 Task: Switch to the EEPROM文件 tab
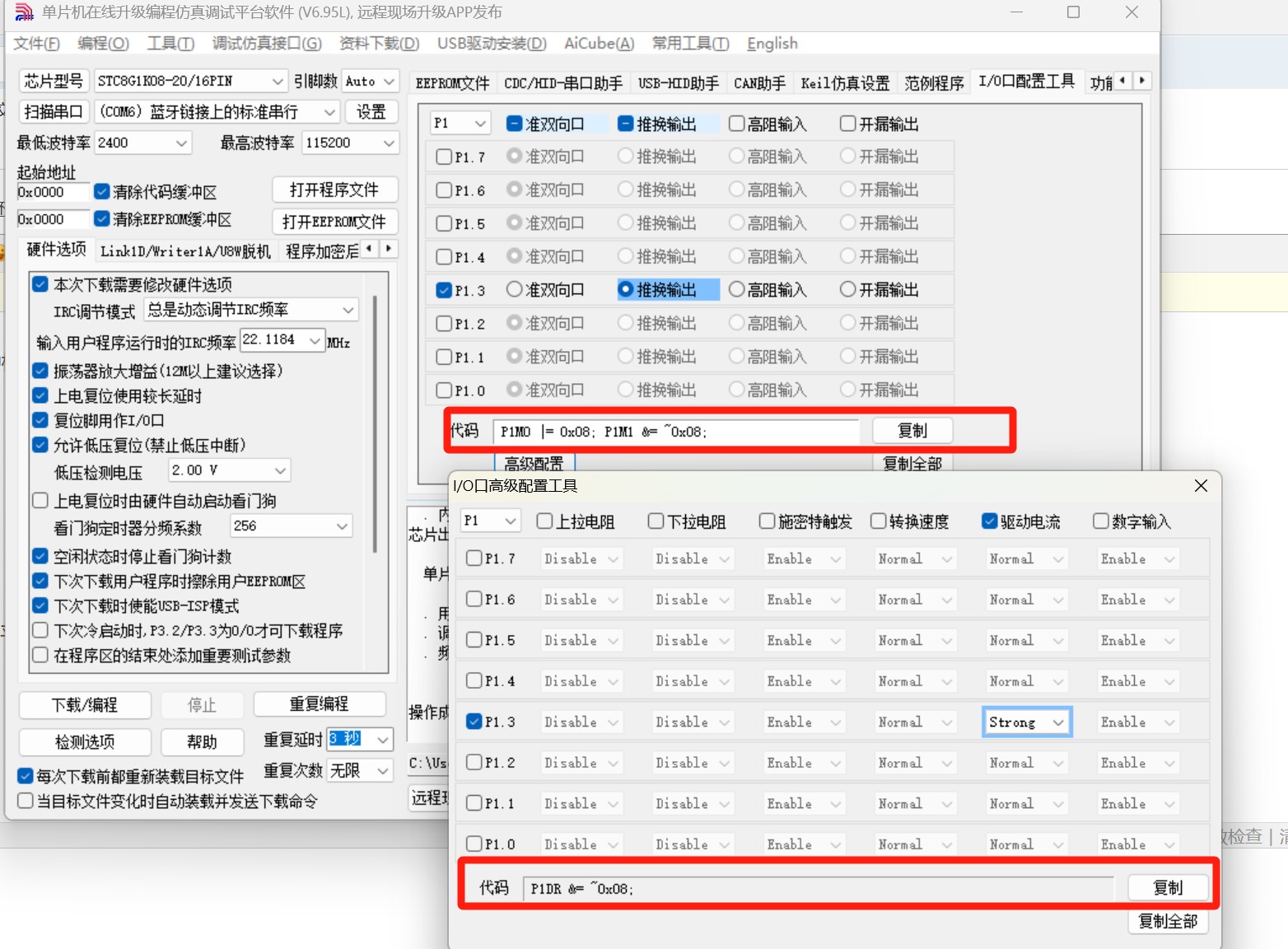452,83
